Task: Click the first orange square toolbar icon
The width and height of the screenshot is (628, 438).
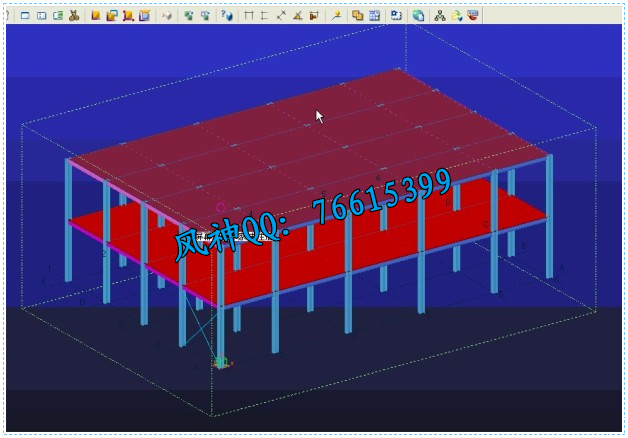Action: (96, 16)
